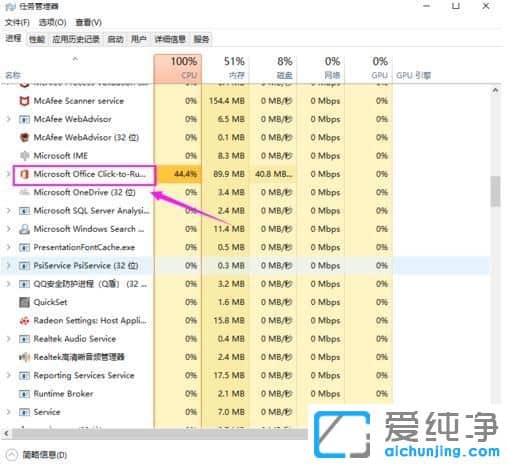Click the Service process icon

pyautogui.click(x=24, y=412)
